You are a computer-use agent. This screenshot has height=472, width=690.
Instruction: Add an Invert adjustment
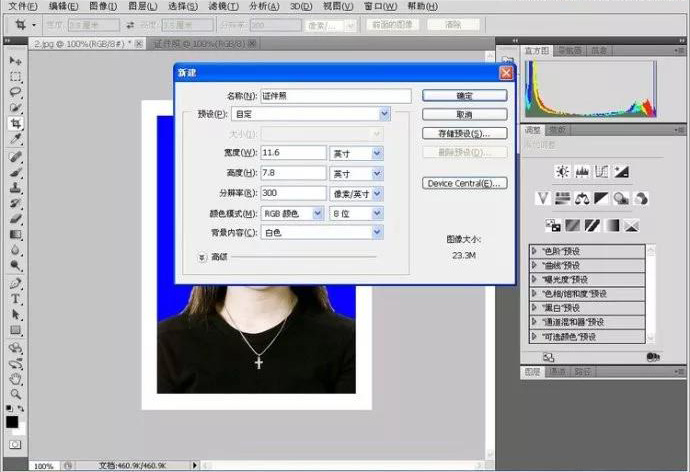[553, 226]
